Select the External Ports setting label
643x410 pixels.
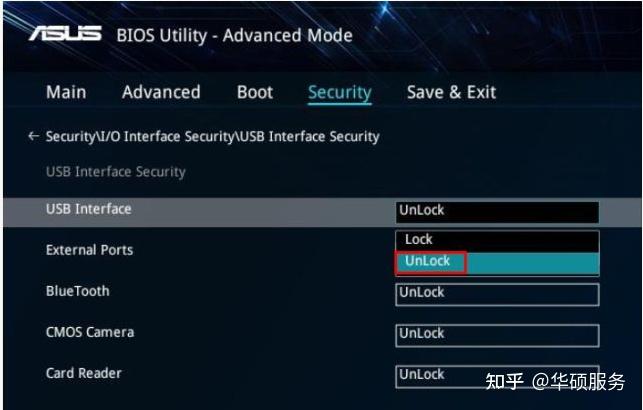[x=89, y=250]
